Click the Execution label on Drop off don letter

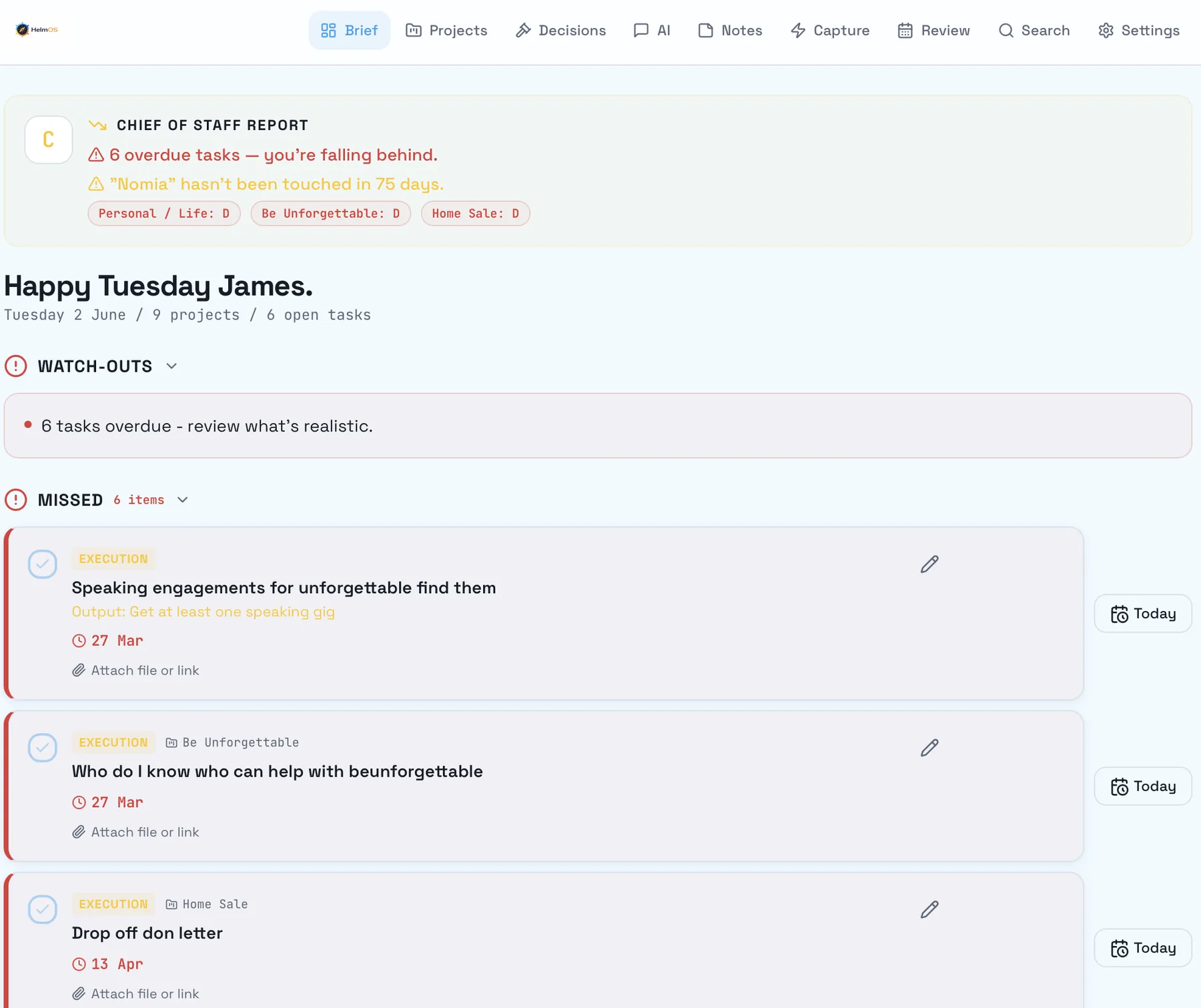point(113,904)
